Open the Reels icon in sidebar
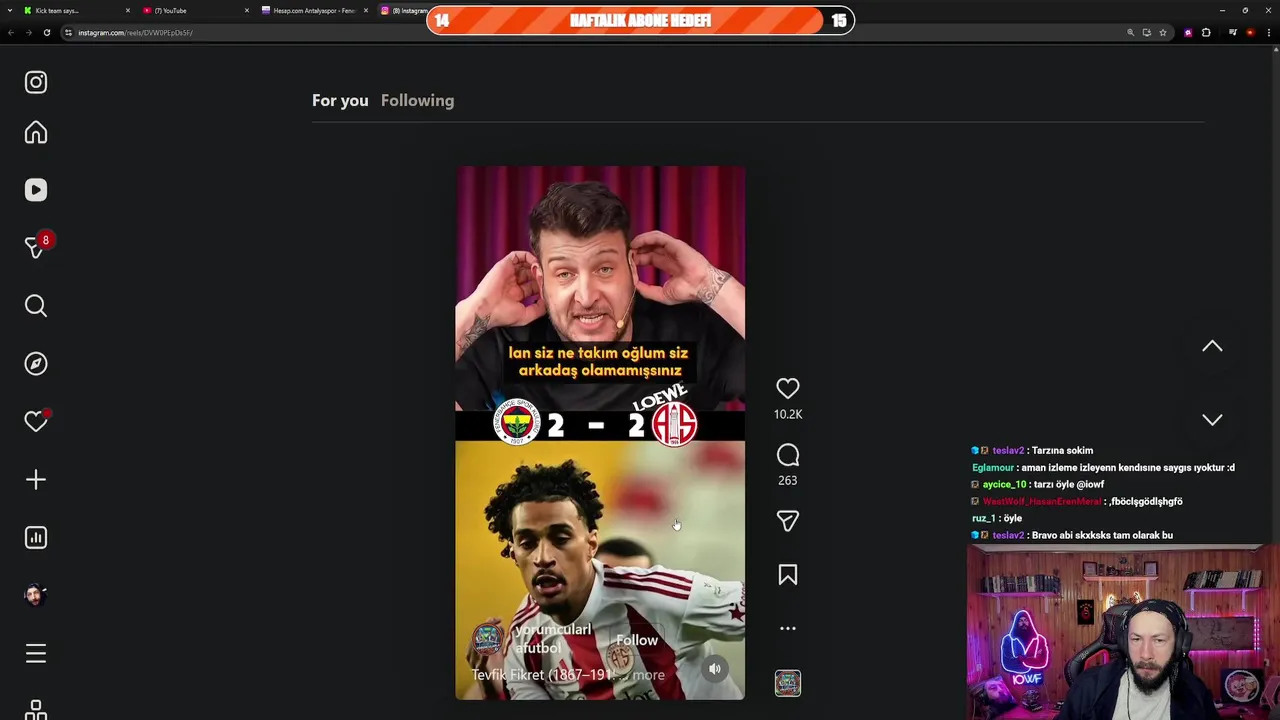The height and width of the screenshot is (720, 1280). 36,190
